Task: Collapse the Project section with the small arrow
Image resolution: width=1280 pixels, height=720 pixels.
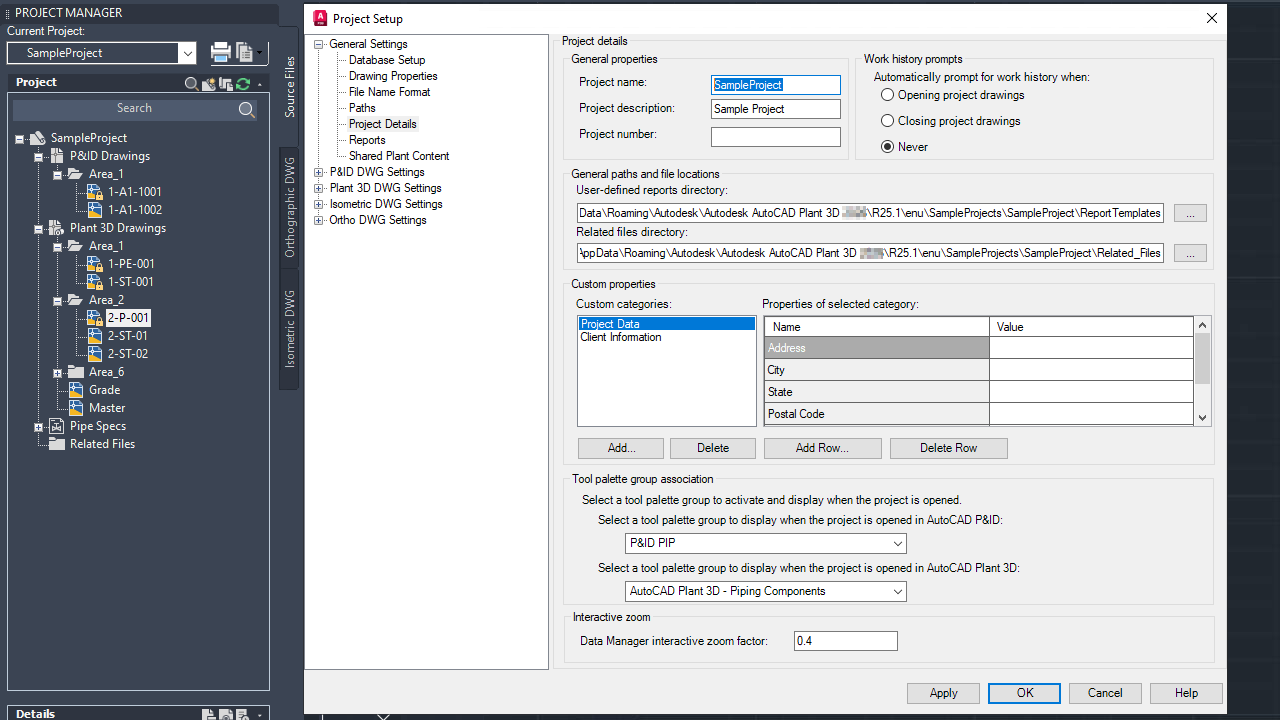Action: tap(260, 84)
